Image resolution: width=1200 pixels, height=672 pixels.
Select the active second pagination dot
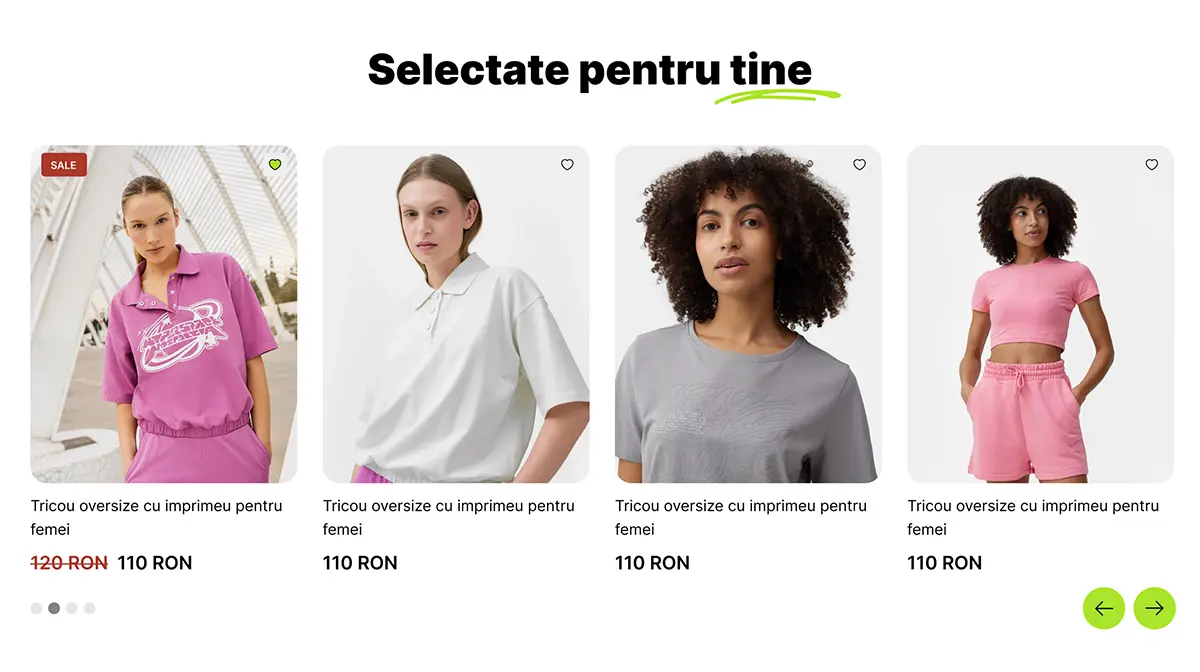(54, 608)
